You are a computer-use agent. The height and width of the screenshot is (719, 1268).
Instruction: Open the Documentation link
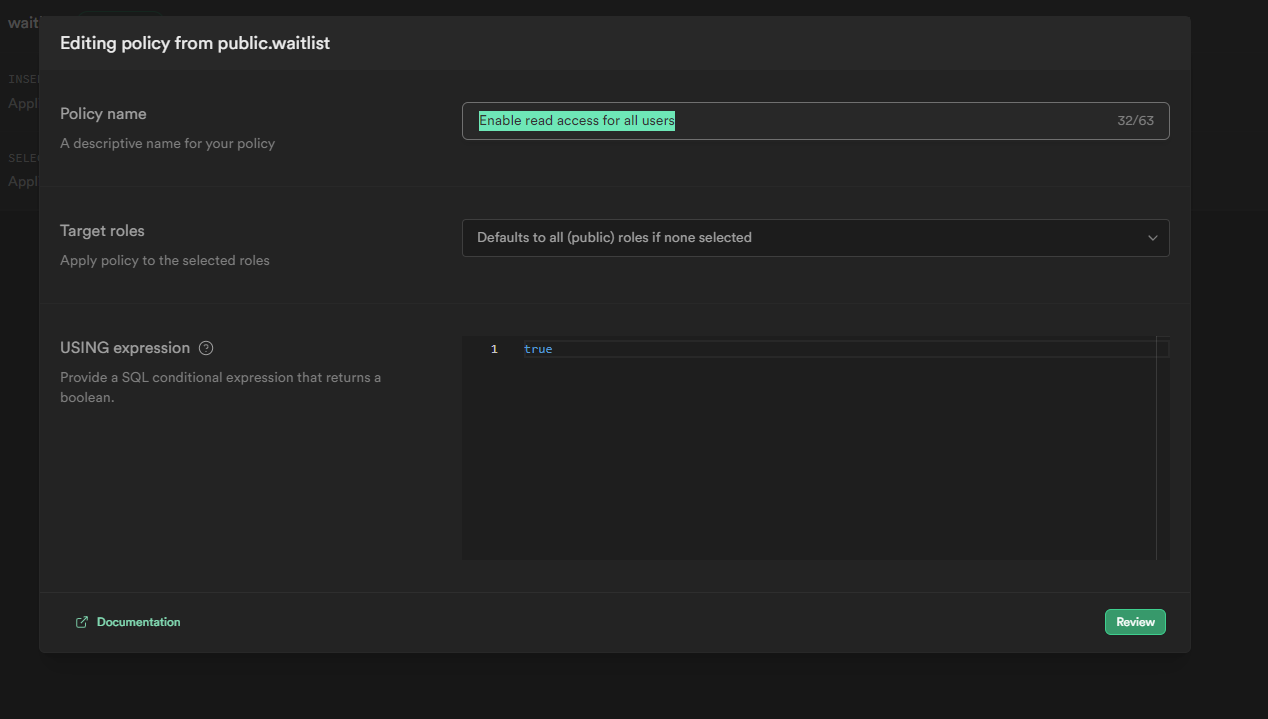[138, 622]
